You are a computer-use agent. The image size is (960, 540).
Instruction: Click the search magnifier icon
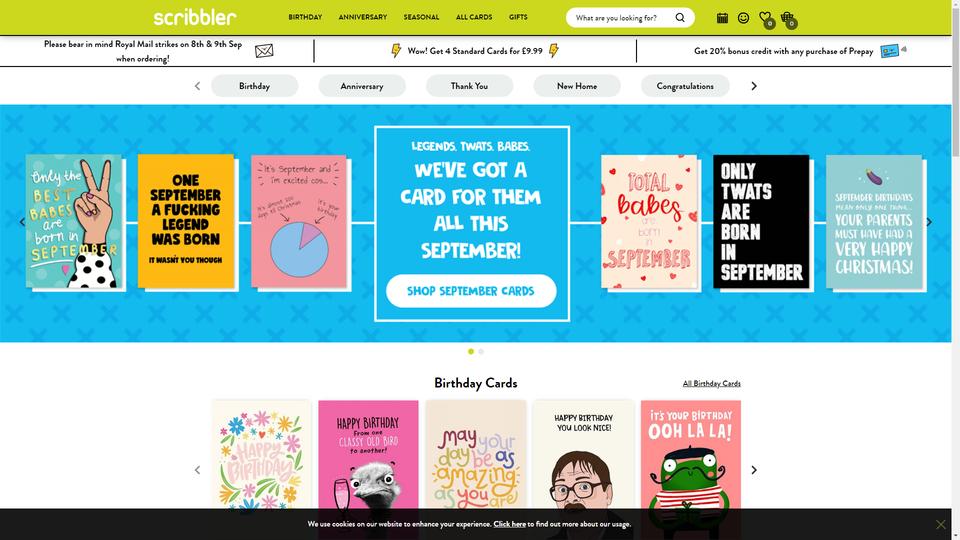click(680, 18)
